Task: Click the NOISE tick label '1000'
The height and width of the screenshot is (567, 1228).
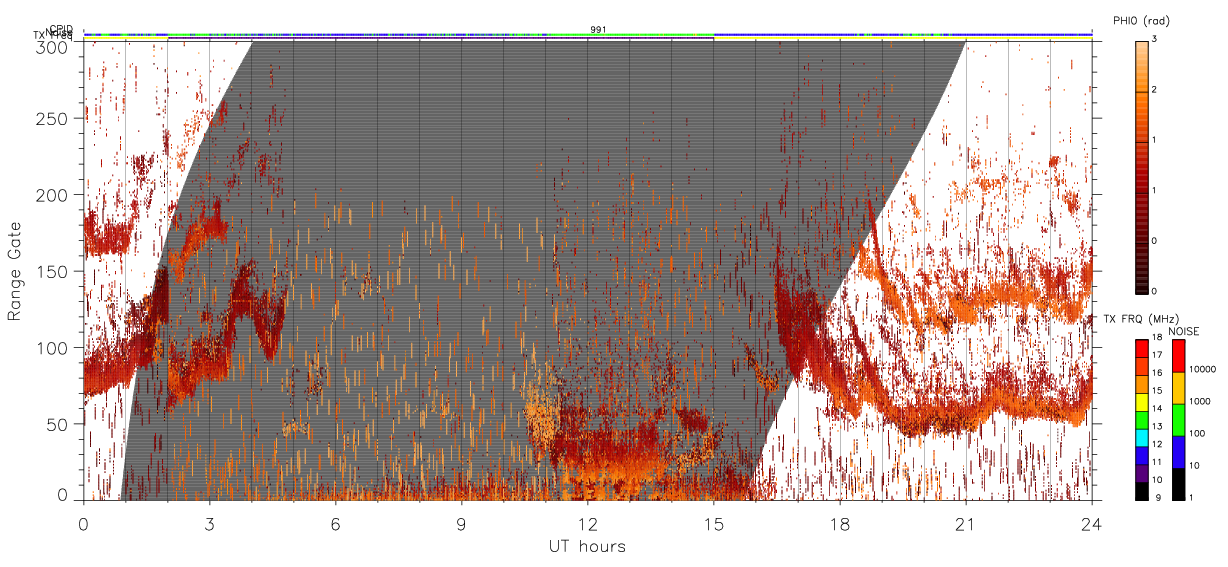Action: (1200, 401)
